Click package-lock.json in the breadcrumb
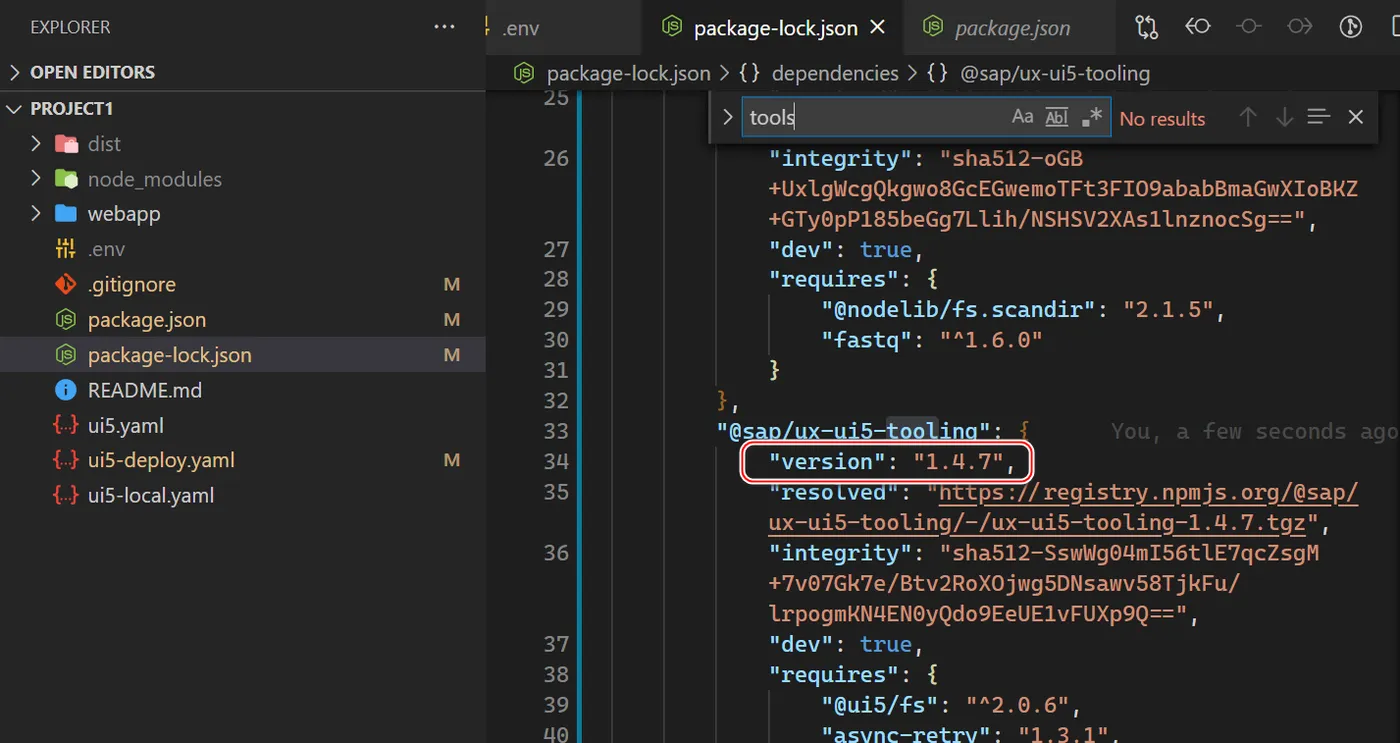This screenshot has width=1400, height=743. [x=628, y=73]
